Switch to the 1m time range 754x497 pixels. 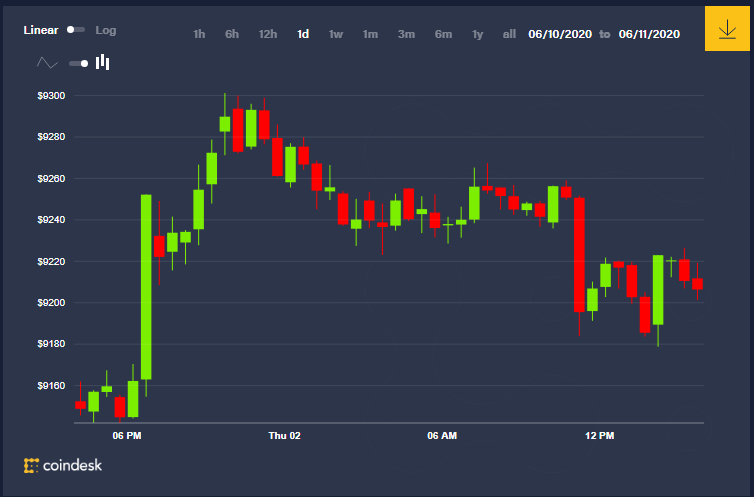coord(370,34)
